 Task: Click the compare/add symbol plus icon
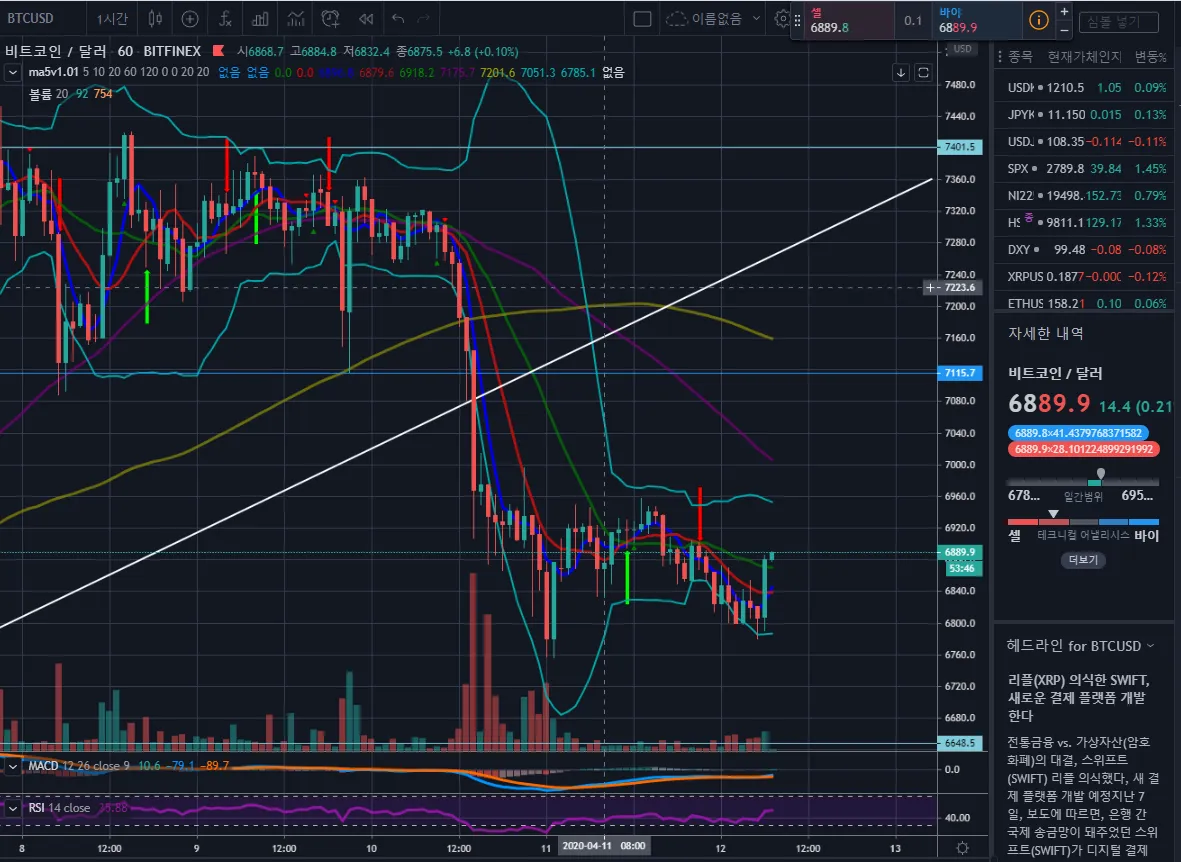[x=191, y=19]
